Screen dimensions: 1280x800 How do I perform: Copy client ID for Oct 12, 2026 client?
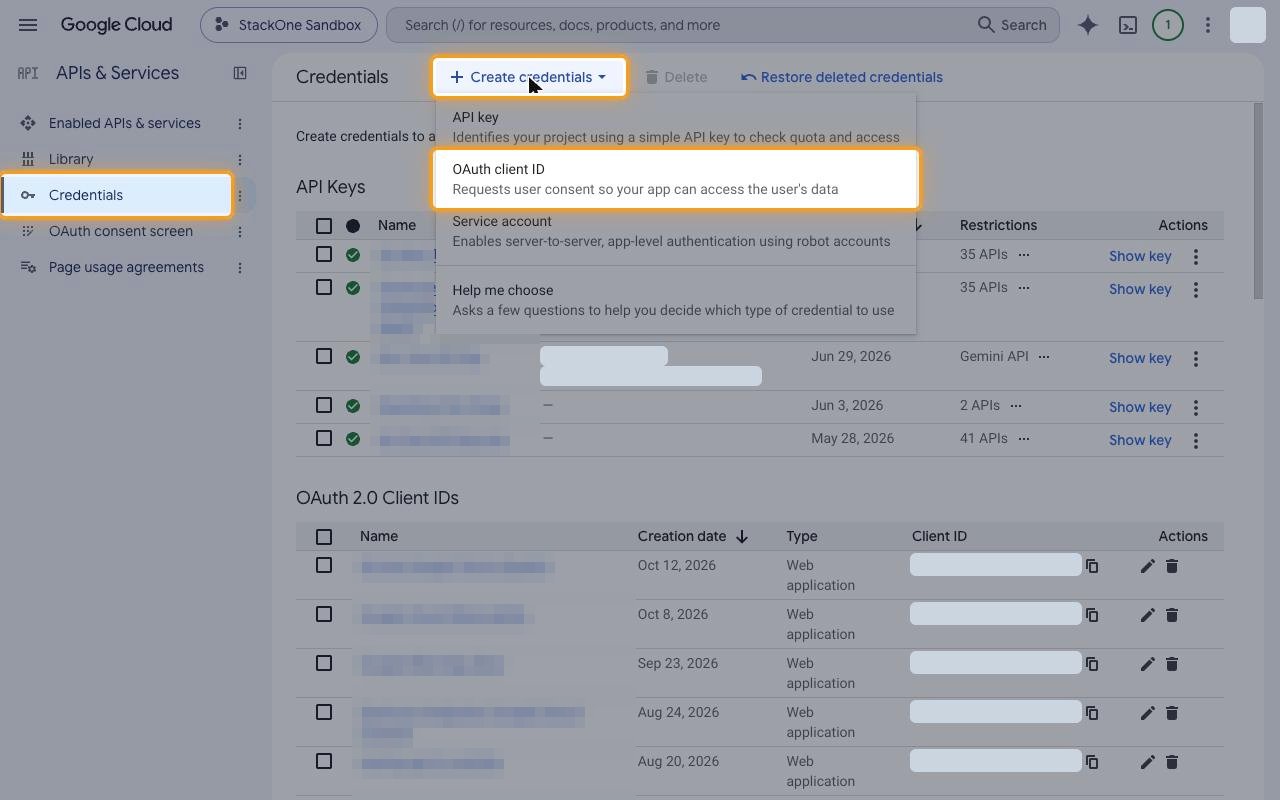tap(1092, 566)
